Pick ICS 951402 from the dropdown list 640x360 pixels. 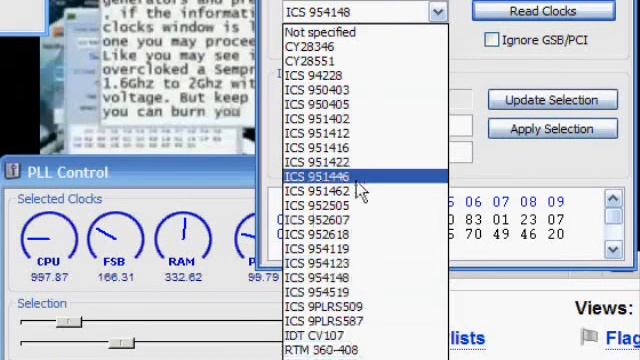[x=365, y=119]
